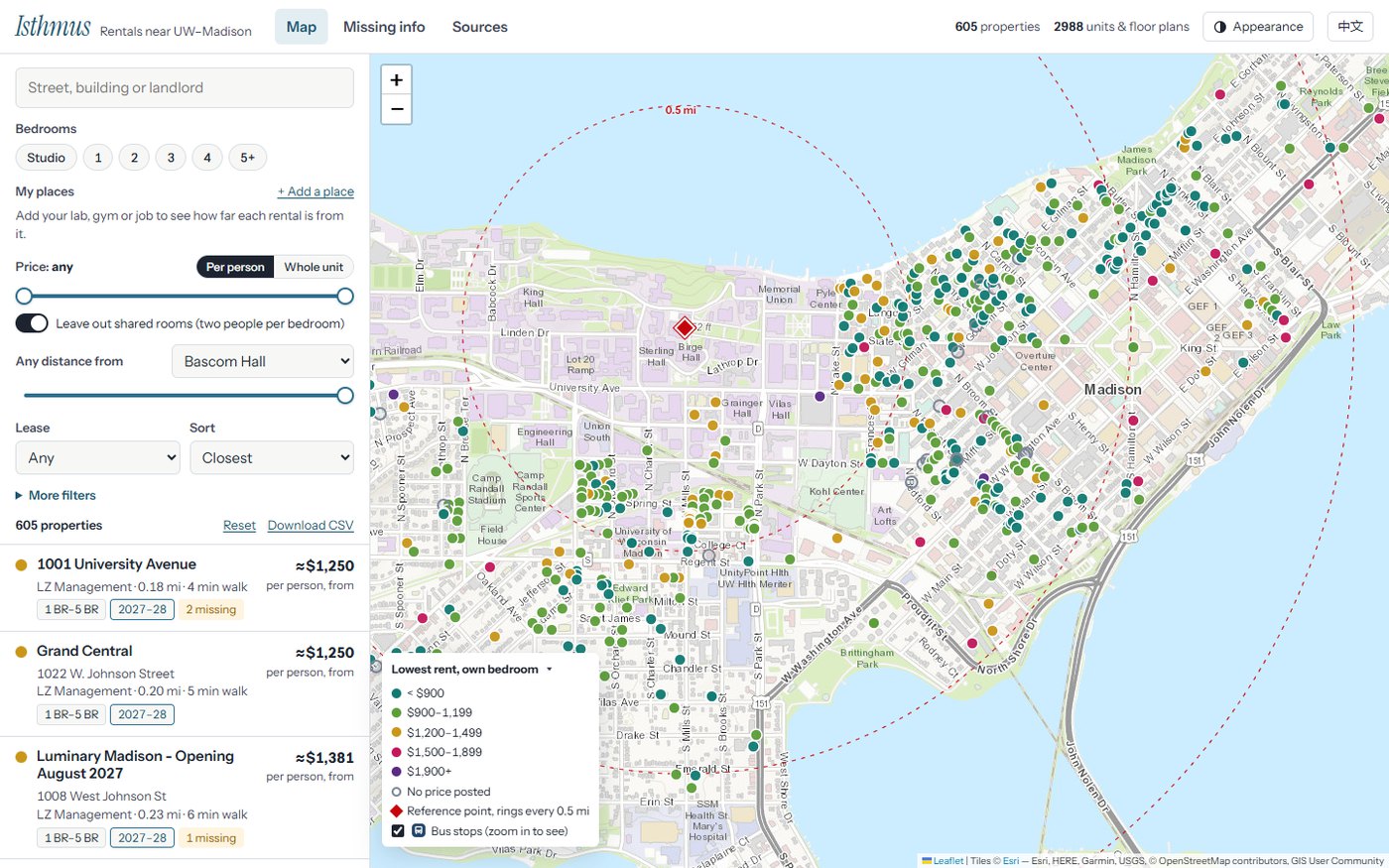The height and width of the screenshot is (868, 1389).
Task: Click the purple $1,900+ legend dot
Action: 397,772
